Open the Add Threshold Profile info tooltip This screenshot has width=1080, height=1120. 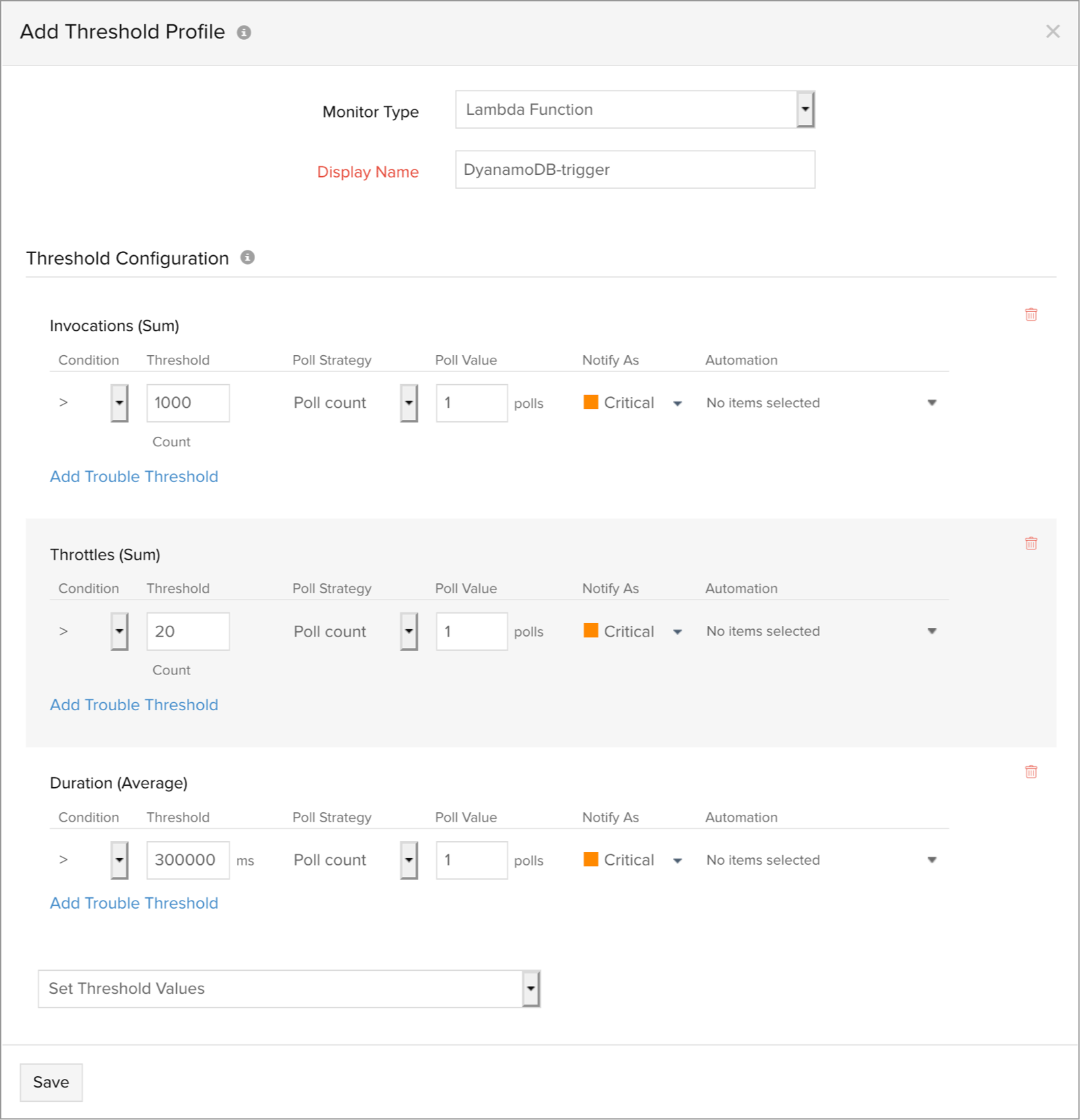pos(244,32)
